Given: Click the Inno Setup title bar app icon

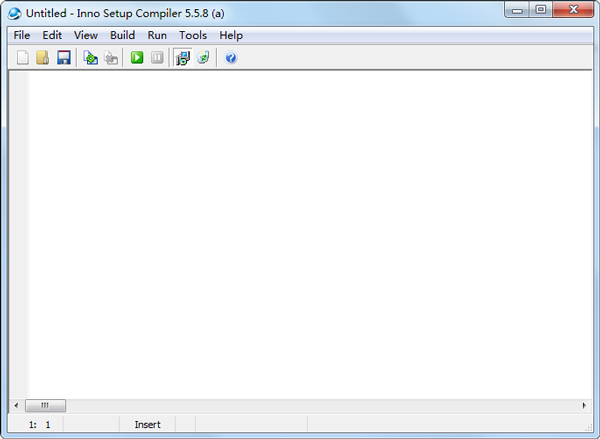Looking at the screenshot, I should 15,13.
